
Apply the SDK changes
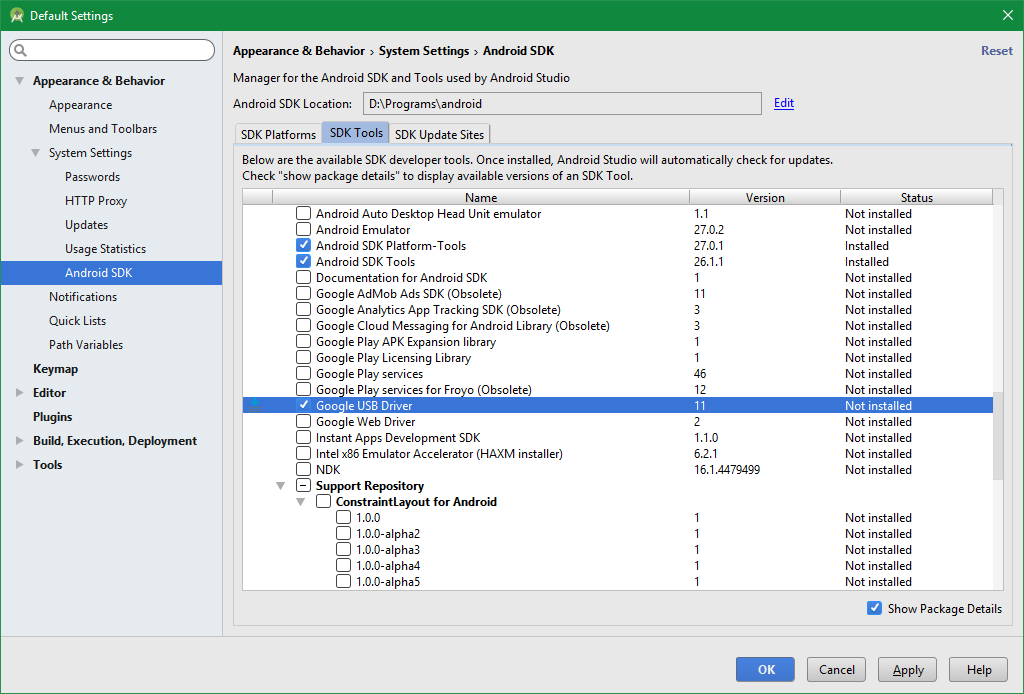pyautogui.click(x=908, y=669)
